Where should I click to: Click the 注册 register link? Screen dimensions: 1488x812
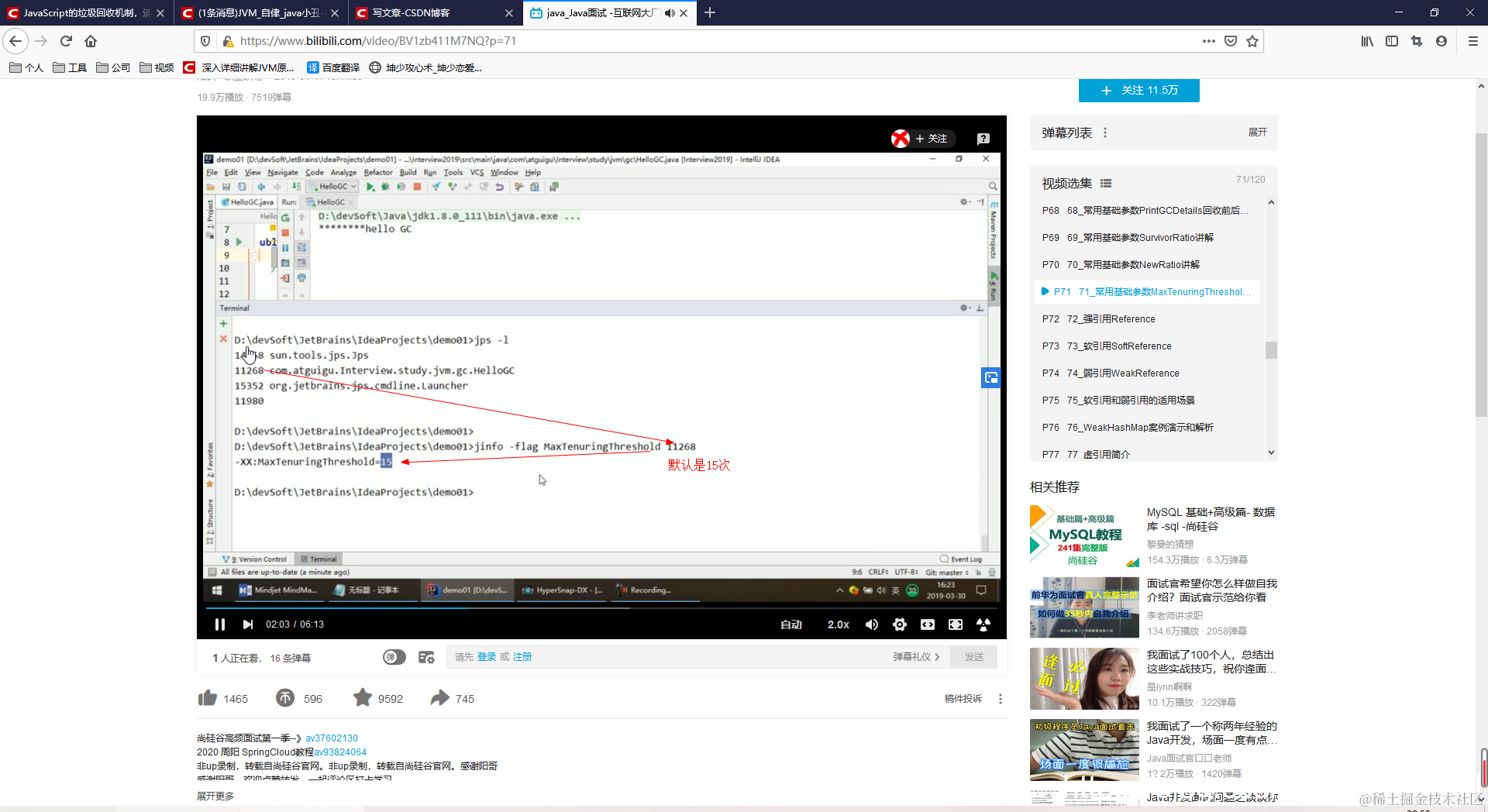(x=522, y=657)
